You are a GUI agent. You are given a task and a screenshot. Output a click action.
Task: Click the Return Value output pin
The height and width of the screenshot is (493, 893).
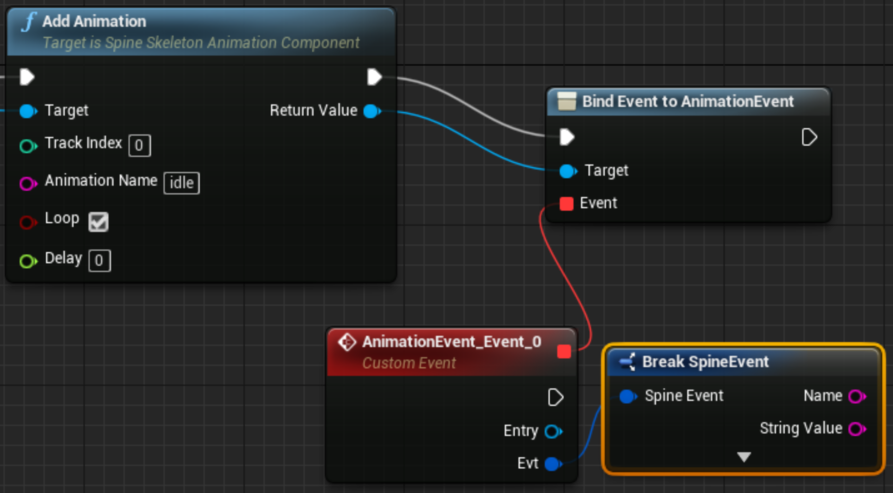pos(371,111)
